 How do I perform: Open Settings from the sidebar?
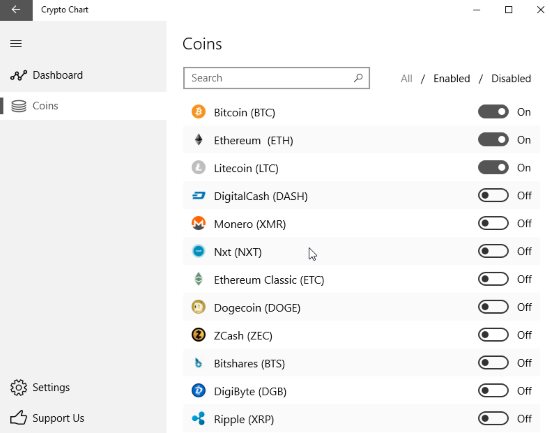pos(83,387)
